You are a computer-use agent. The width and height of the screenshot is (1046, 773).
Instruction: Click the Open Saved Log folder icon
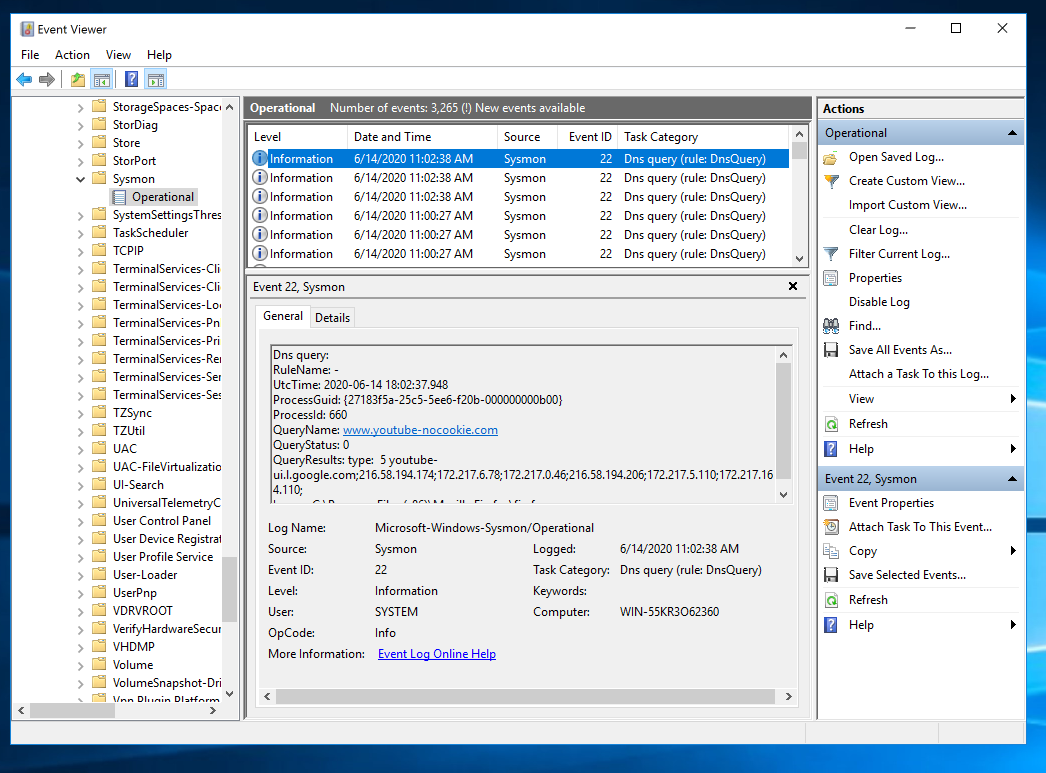[831, 157]
